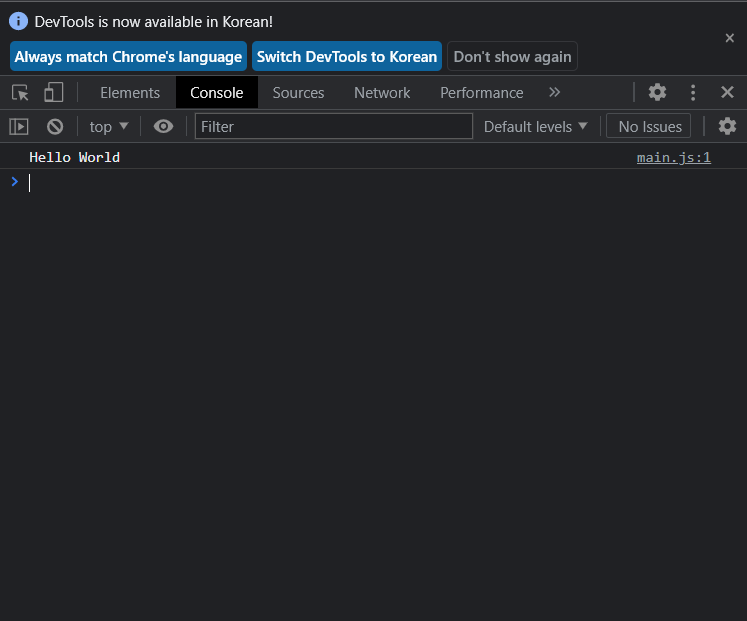Select the Console tab
Screen dimensions: 747x621
[217, 92]
